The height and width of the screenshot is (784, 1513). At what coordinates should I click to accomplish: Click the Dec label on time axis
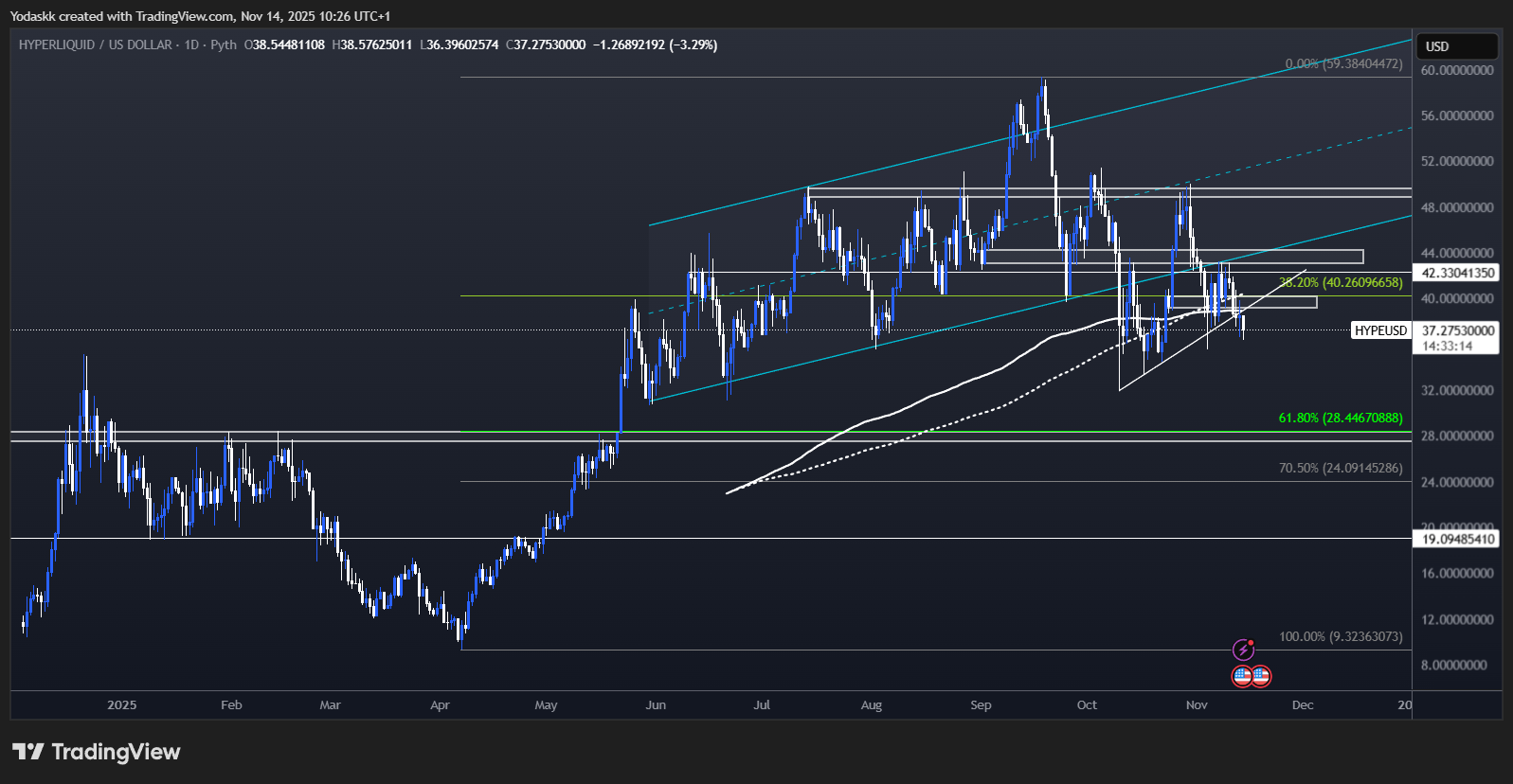1303,705
